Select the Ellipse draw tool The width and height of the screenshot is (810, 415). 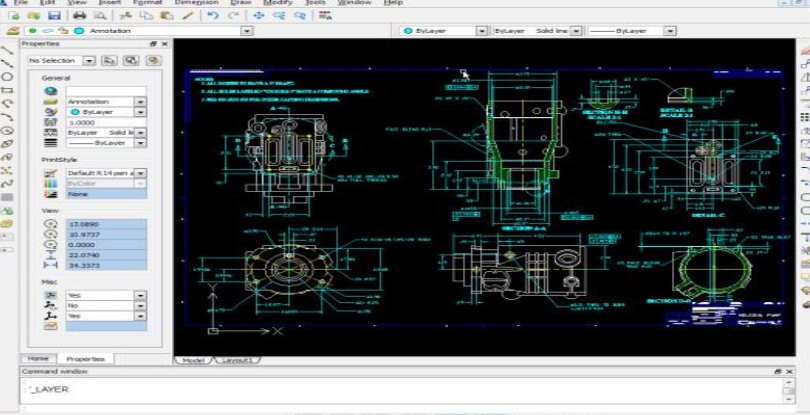7,144
